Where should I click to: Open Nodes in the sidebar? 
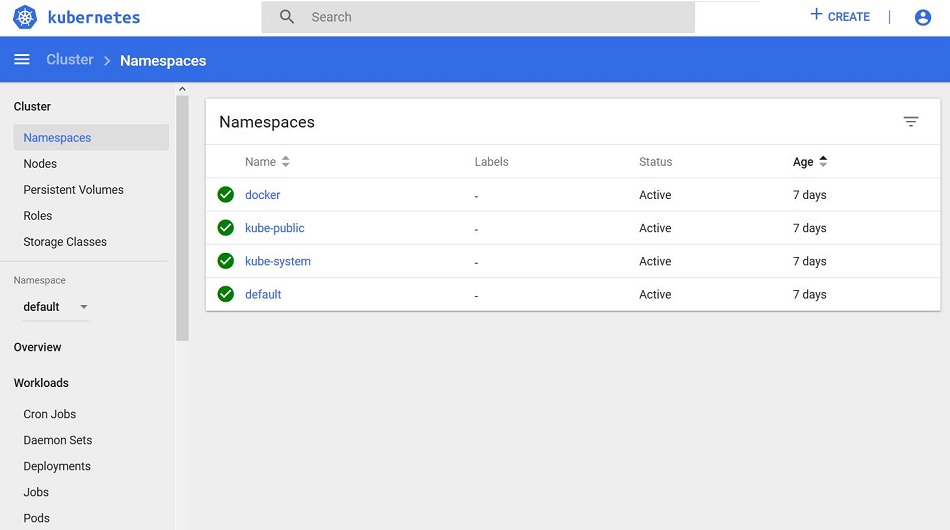[40, 164]
